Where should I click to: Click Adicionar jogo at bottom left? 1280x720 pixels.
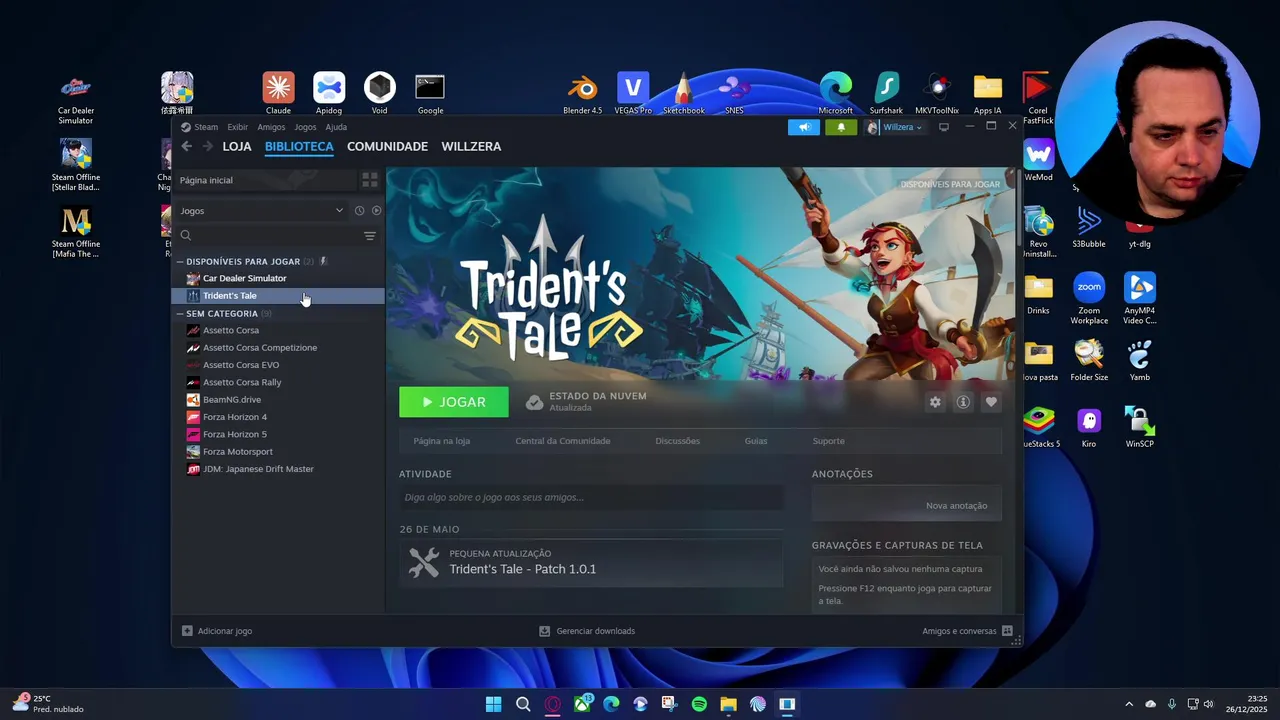pos(217,631)
